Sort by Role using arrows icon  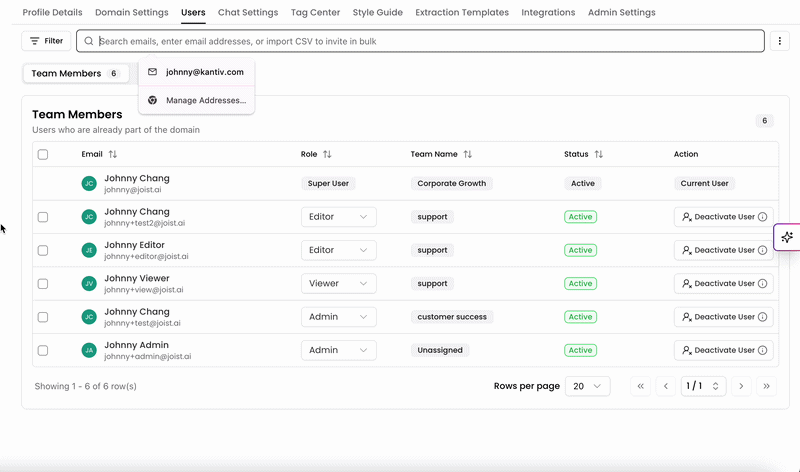point(327,154)
